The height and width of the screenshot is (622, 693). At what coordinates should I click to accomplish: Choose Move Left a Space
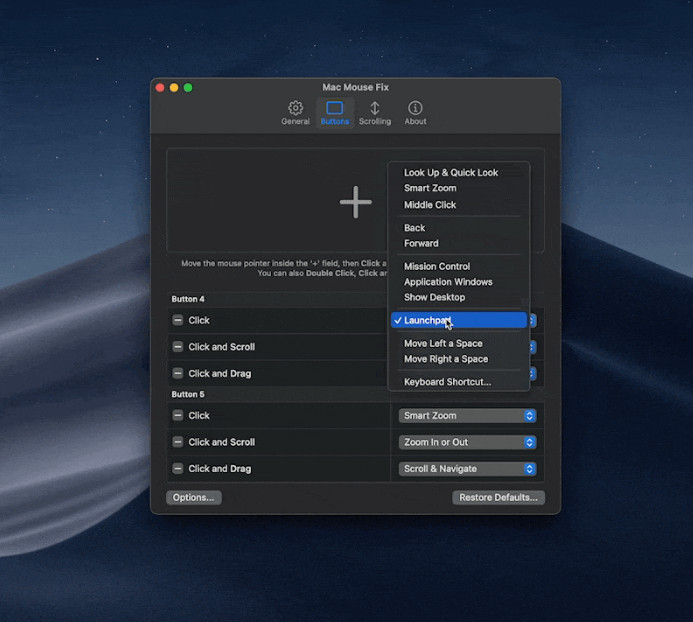point(459,343)
